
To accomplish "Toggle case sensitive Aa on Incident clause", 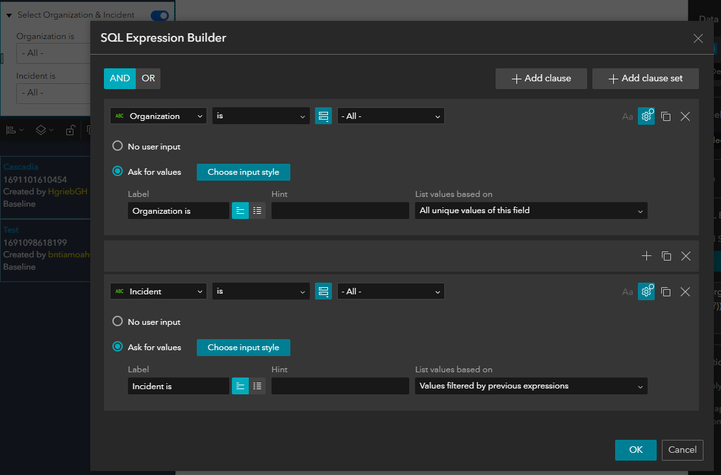I will pyautogui.click(x=627, y=292).
